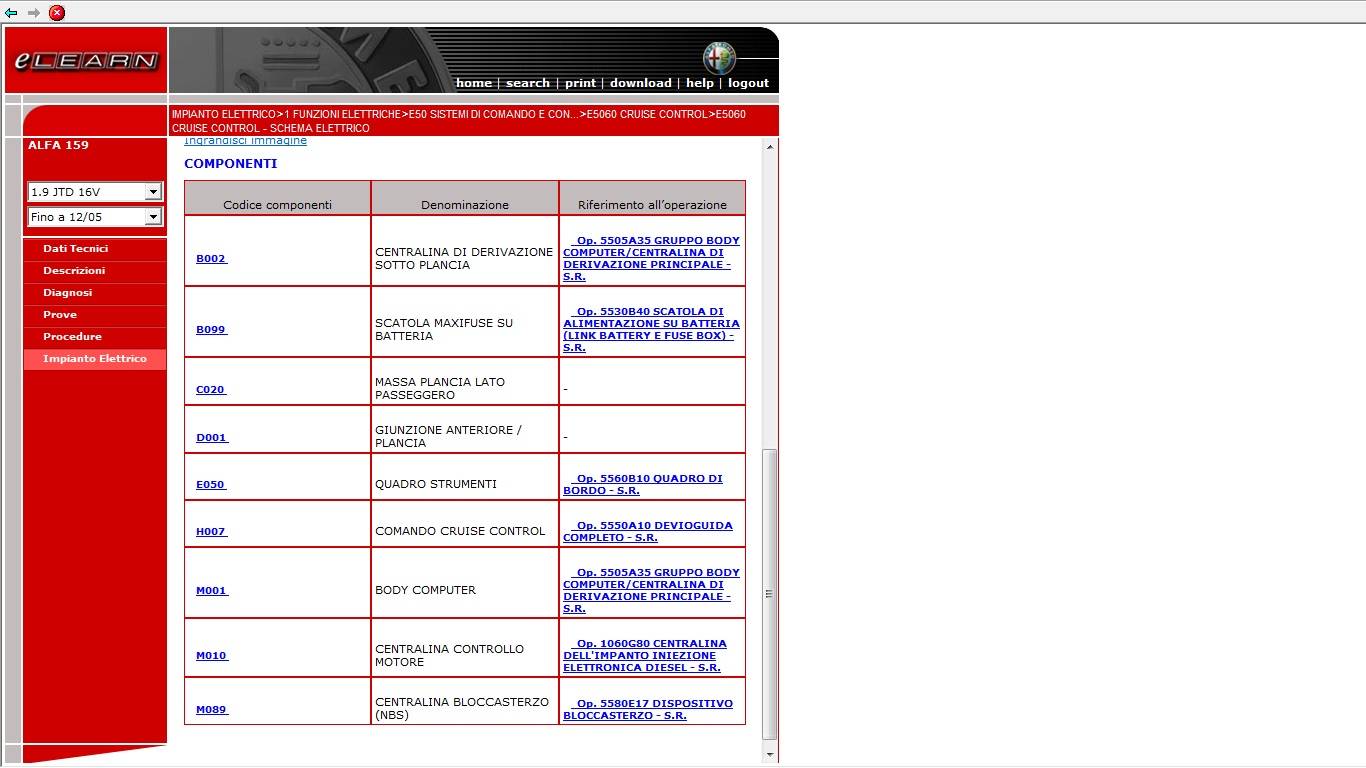
Task: Open component code H007 link
Action: click(x=211, y=531)
